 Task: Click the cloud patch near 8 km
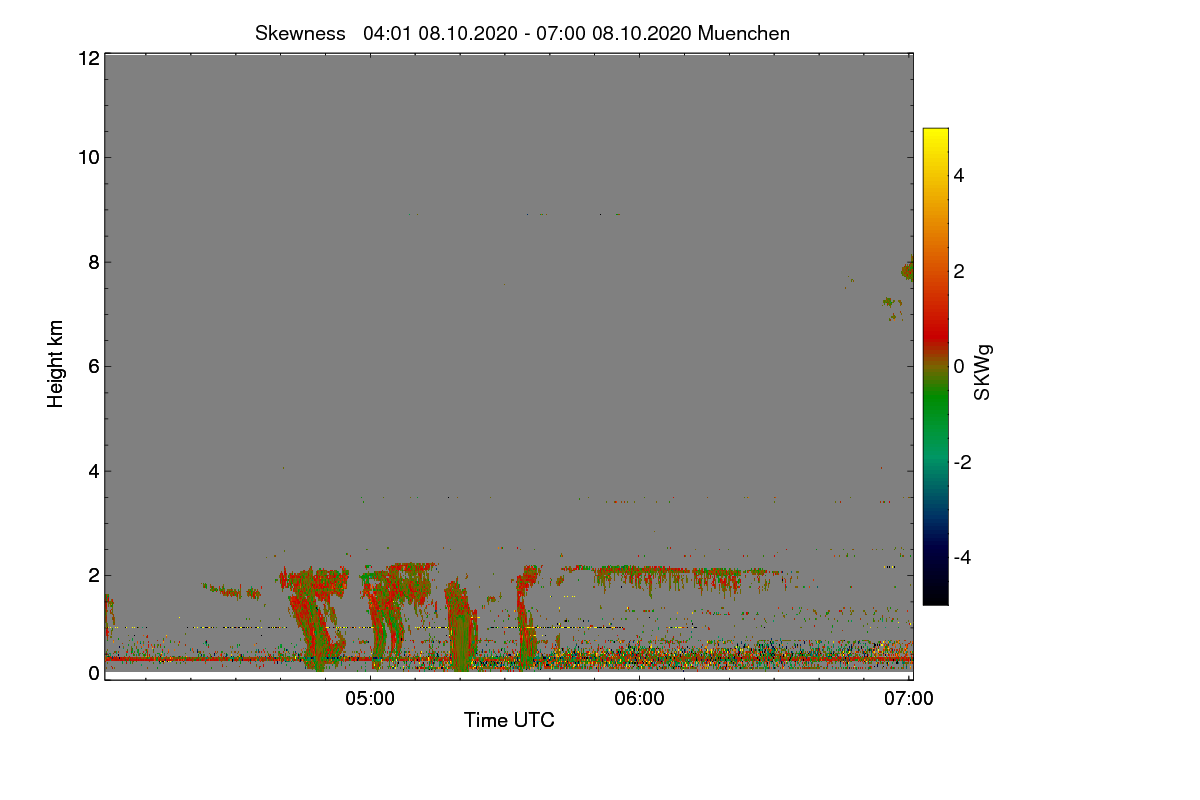pos(907,270)
